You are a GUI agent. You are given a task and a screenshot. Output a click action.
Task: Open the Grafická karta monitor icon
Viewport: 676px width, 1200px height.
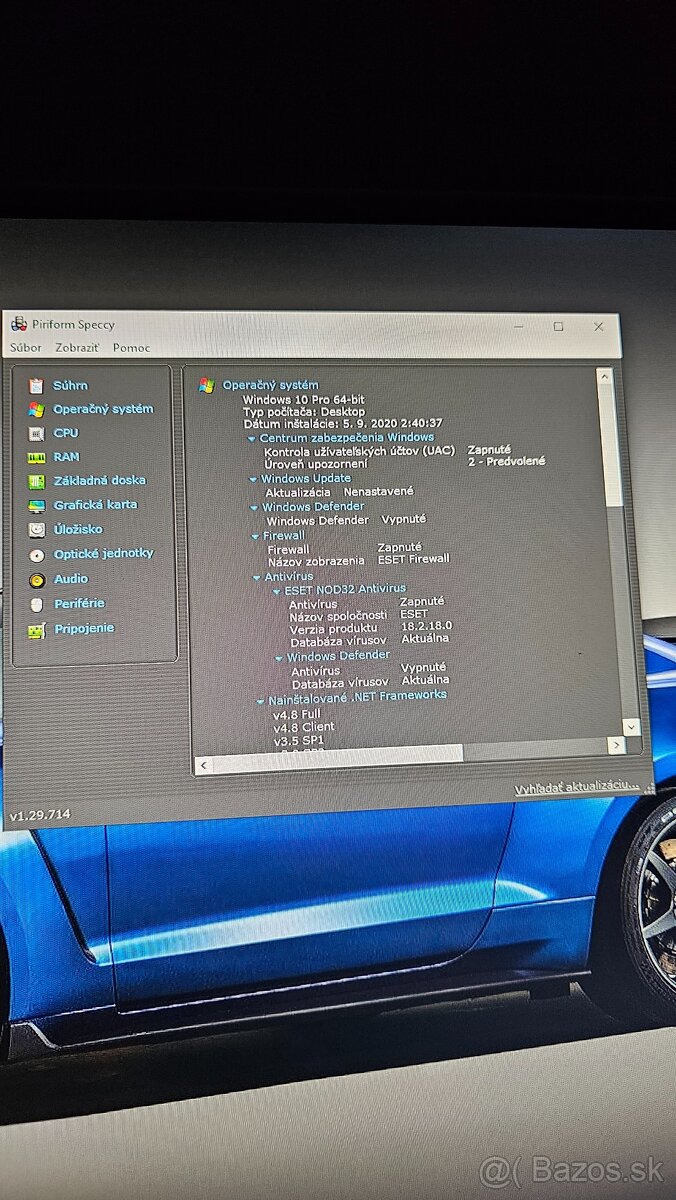(x=36, y=505)
